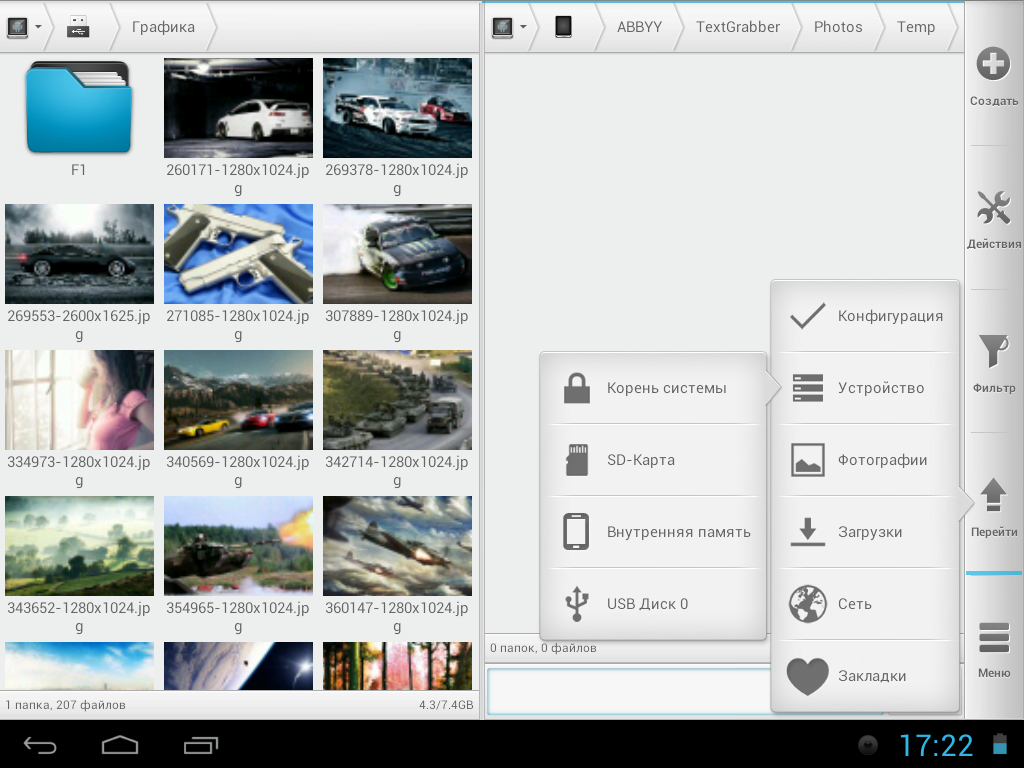The width and height of the screenshot is (1024, 768).
Task: Select the Графика breadcrumb
Action: tap(163, 27)
